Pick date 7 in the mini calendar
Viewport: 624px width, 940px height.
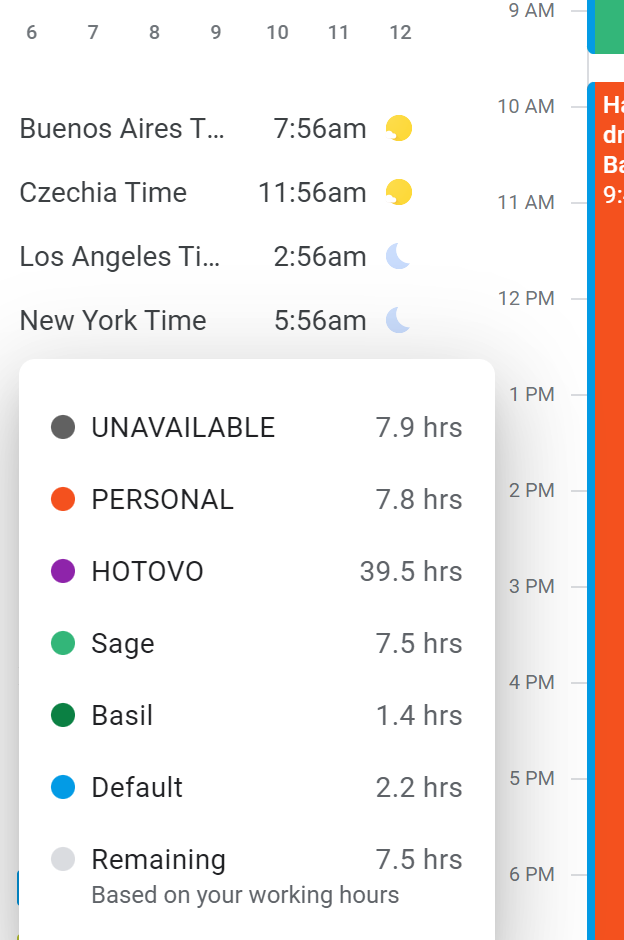click(x=93, y=32)
